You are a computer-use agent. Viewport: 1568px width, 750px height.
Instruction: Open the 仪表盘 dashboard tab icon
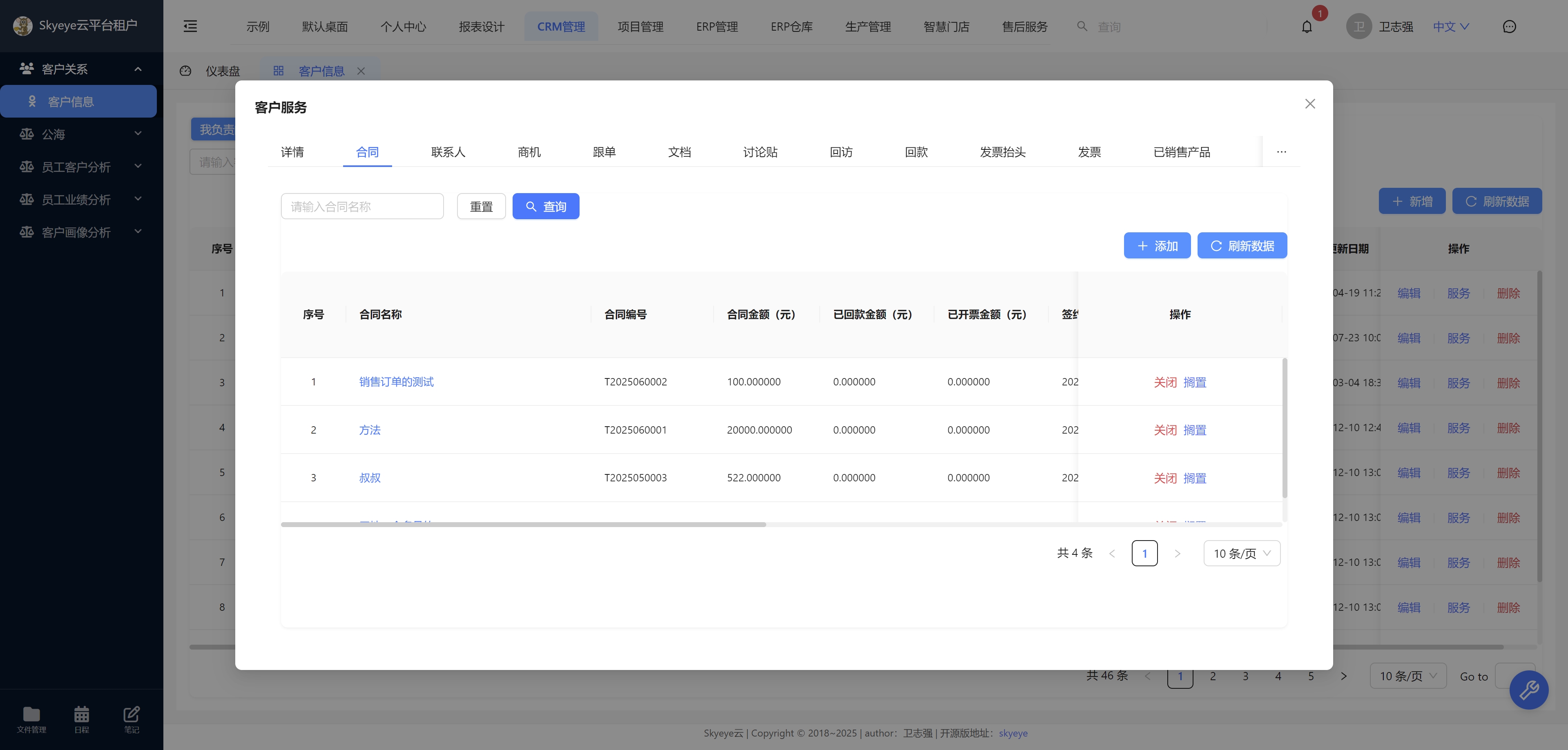coord(185,71)
